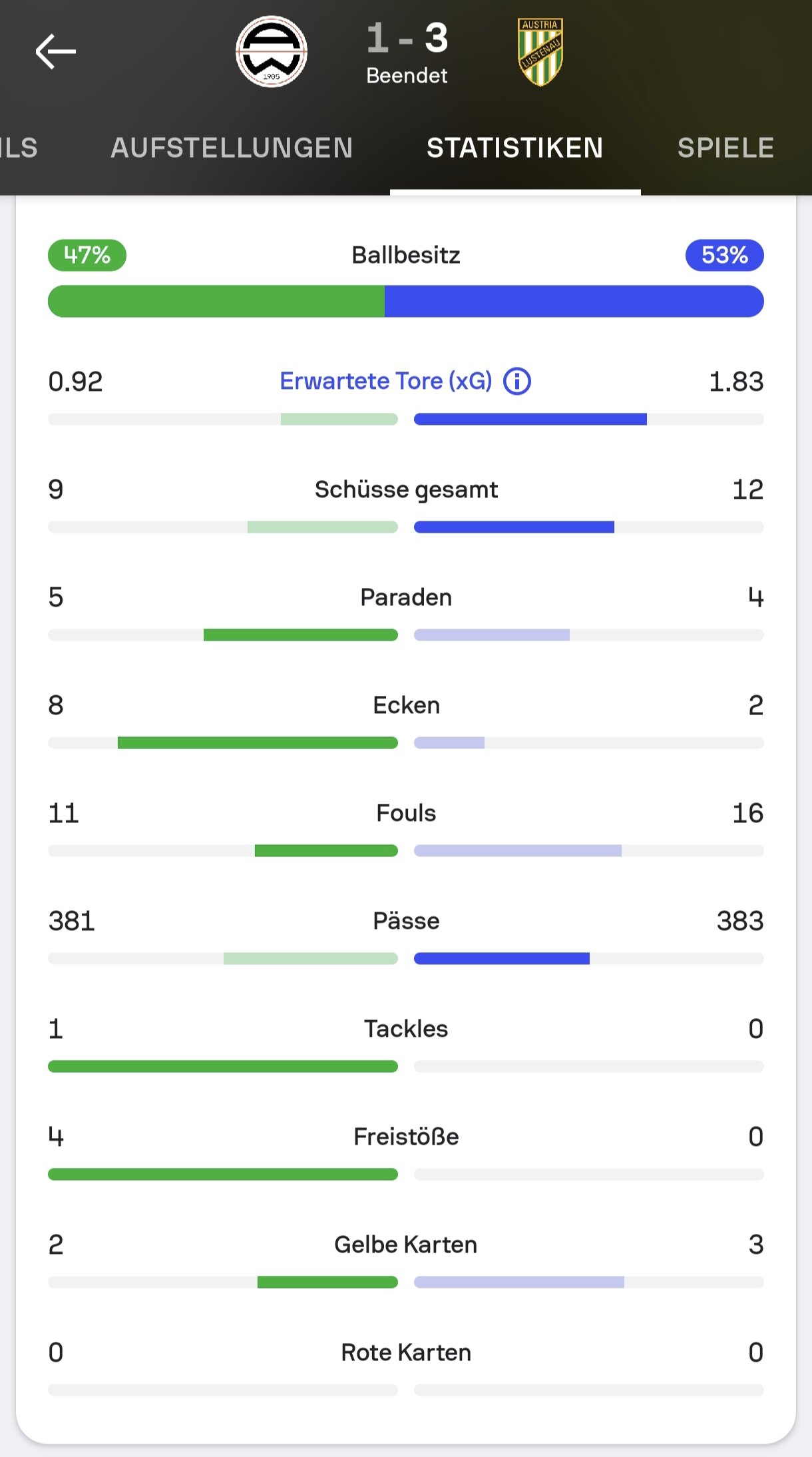
Task: Tap the 1 - 3 final score
Action: pyautogui.click(x=407, y=38)
